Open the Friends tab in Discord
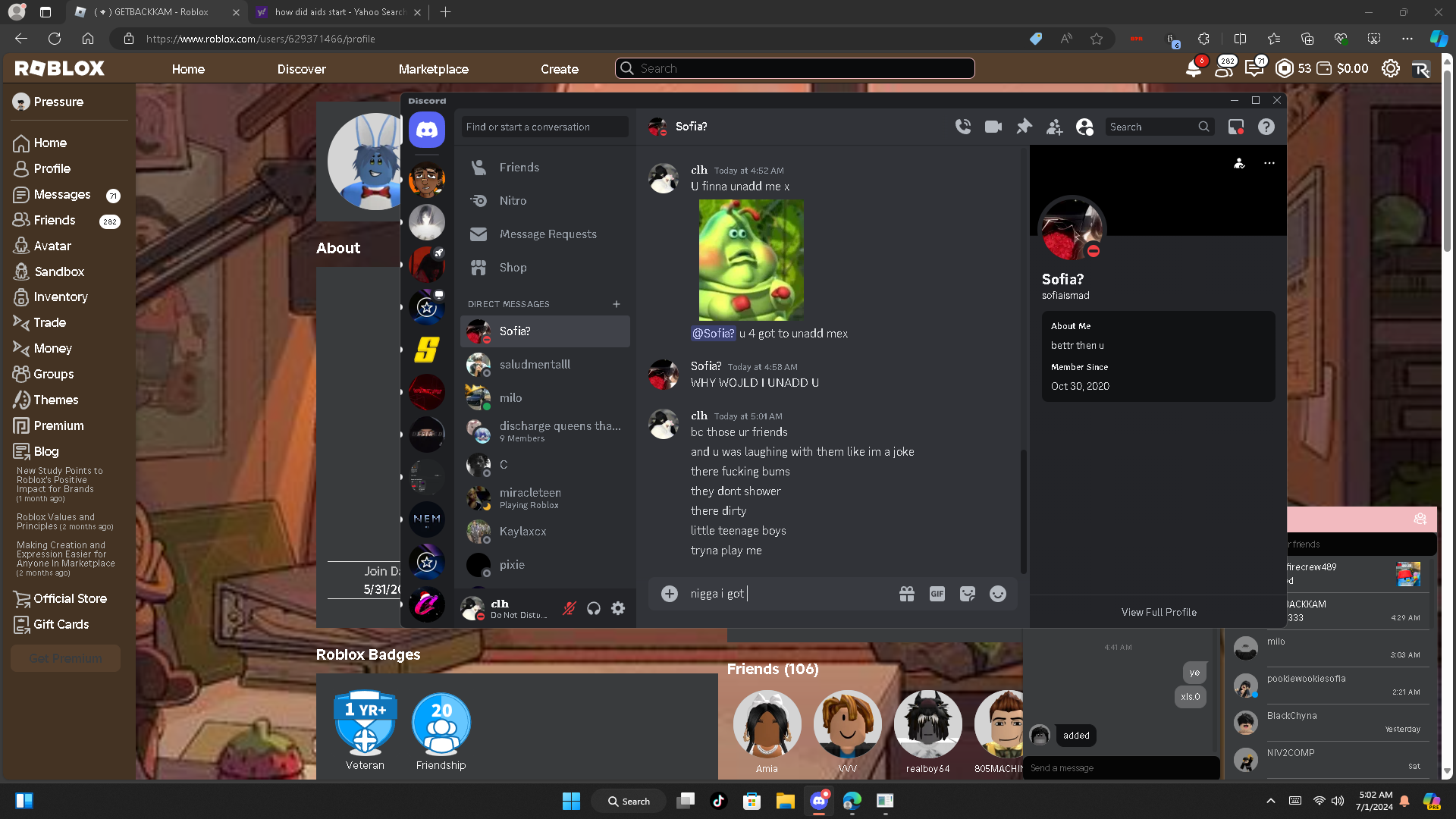1456x819 pixels. (545, 168)
